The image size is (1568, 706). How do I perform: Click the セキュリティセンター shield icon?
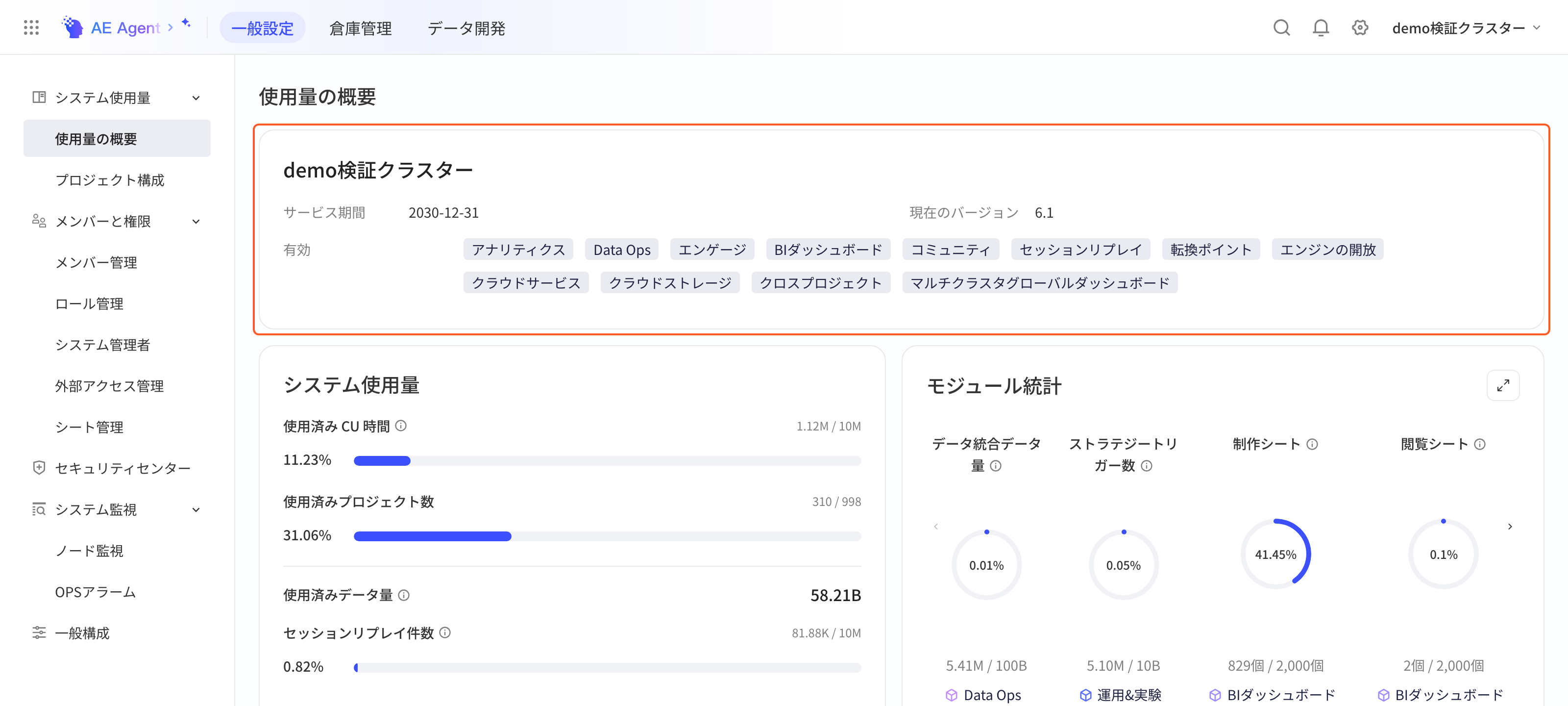tap(39, 468)
